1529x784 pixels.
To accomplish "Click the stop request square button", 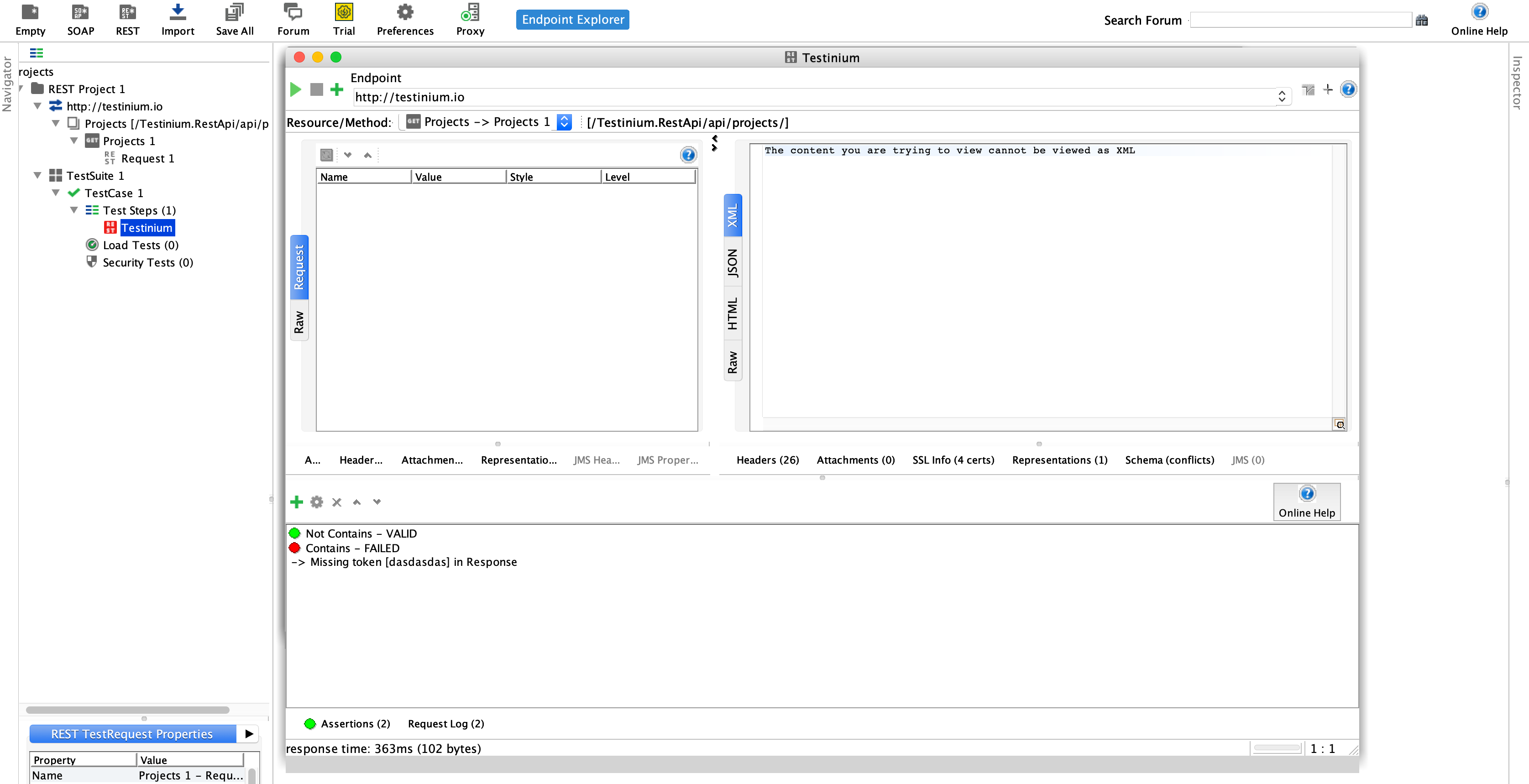I will coord(316,89).
